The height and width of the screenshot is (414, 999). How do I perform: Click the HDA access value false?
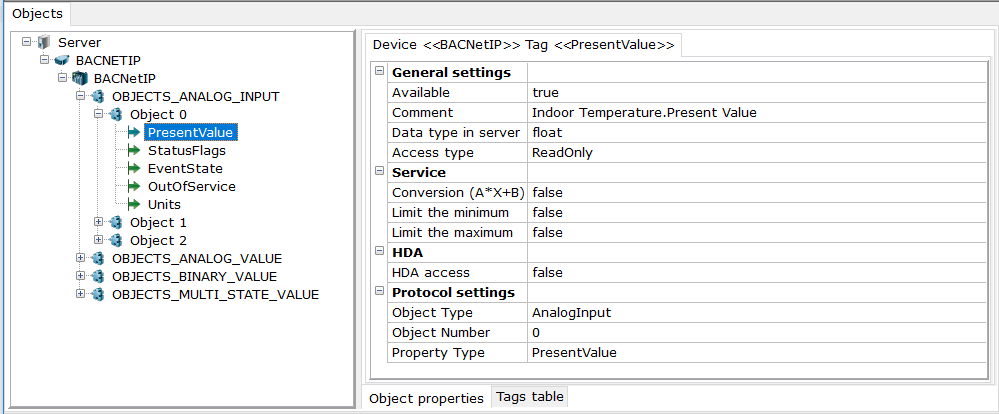coord(759,273)
